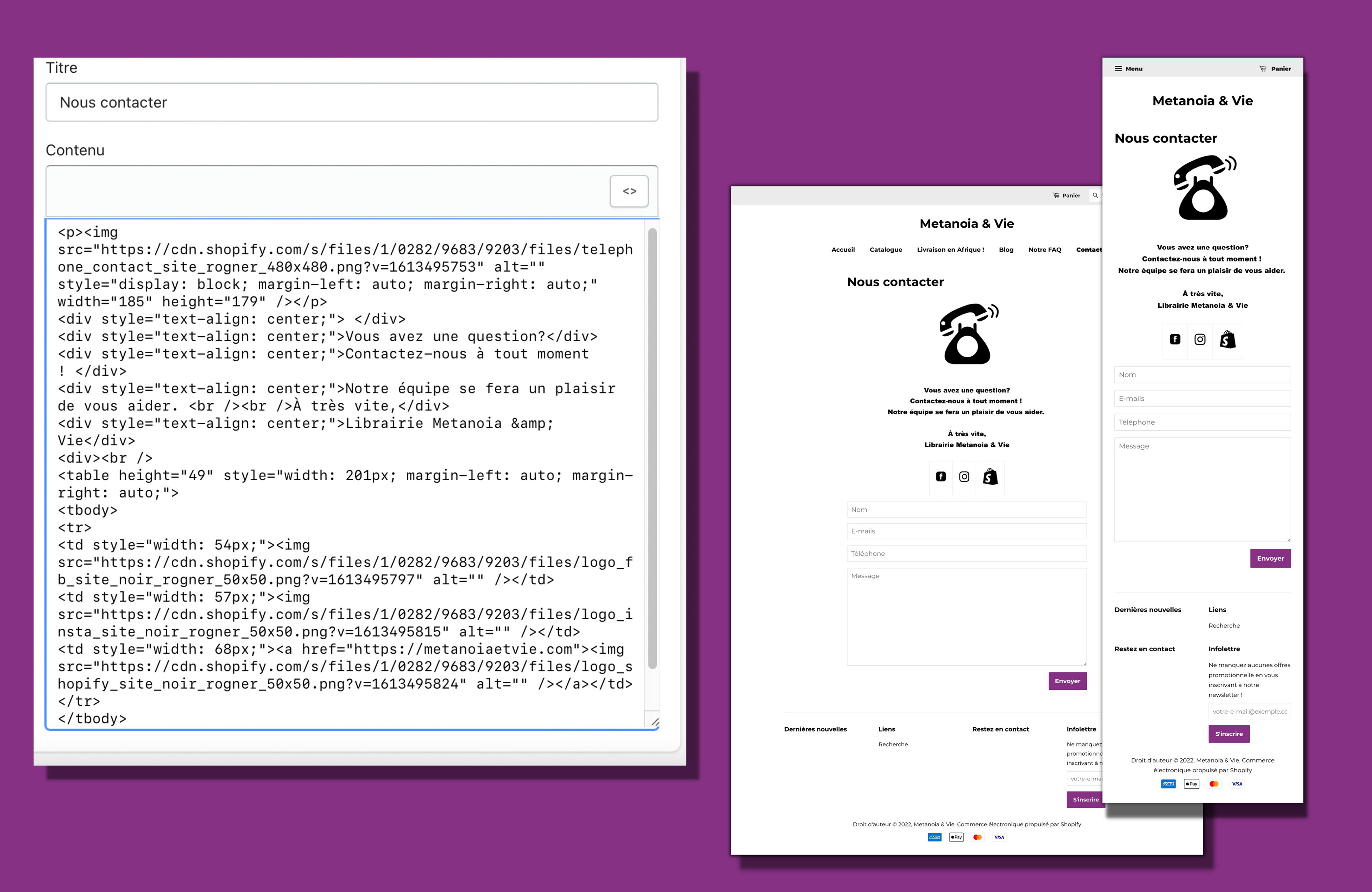Open Livraison en Afrique menu item
This screenshot has width=1372, height=892.
point(950,250)
